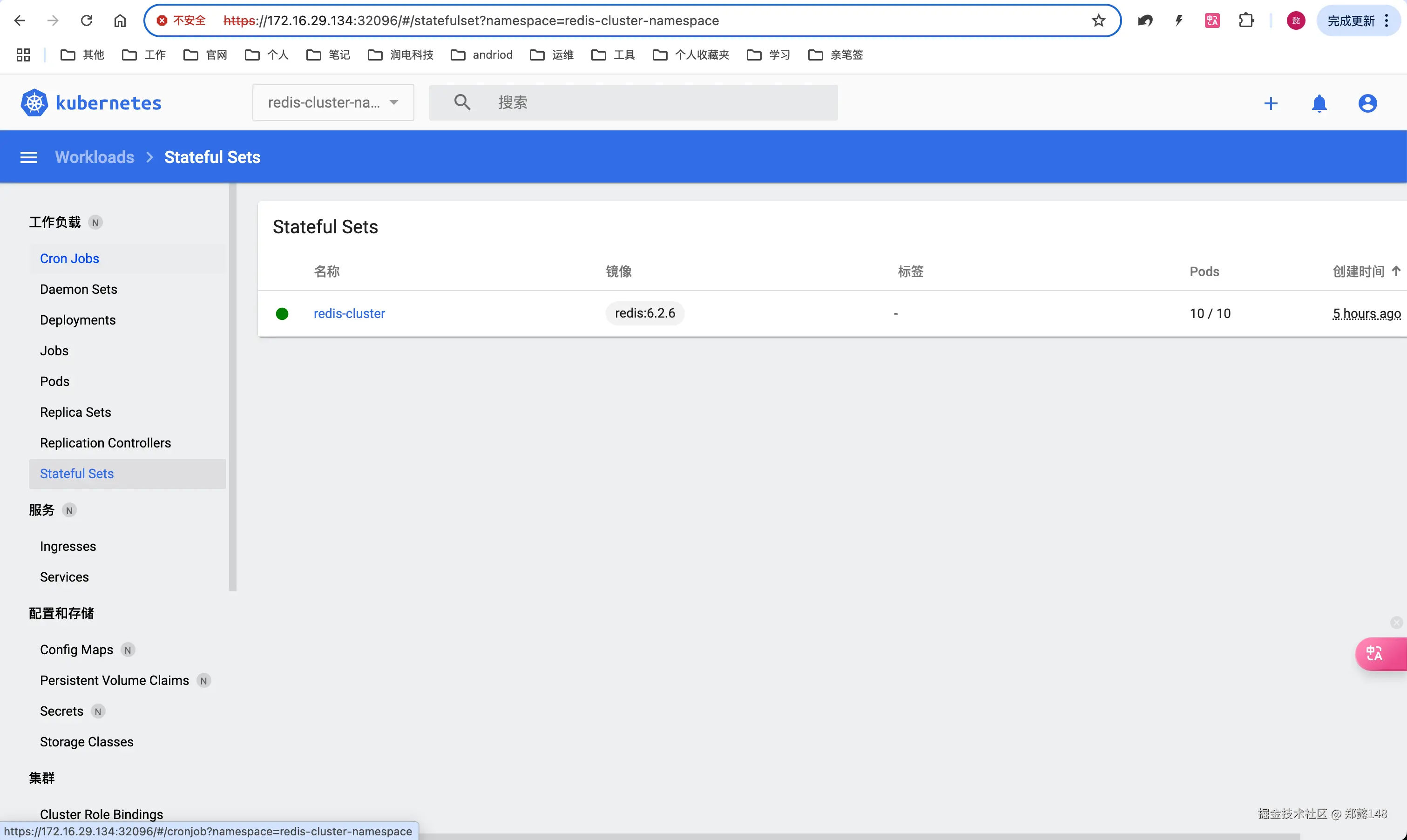Bookmark page with the star icon

[1098, 21]
